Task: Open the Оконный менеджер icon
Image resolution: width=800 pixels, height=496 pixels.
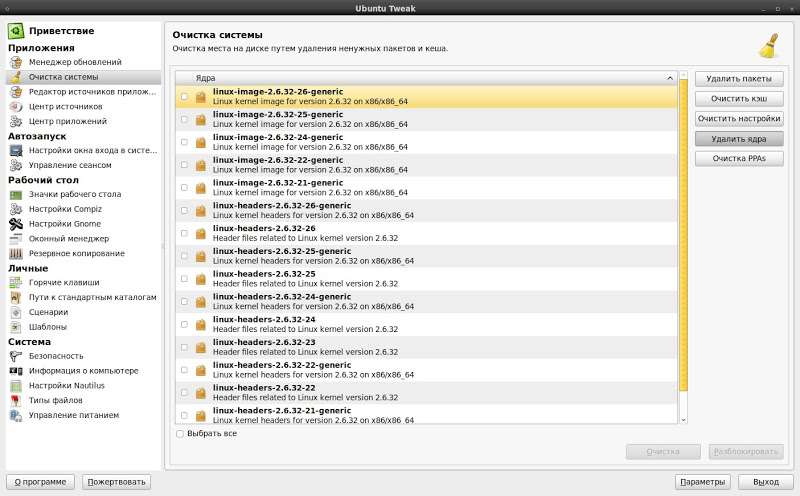Action: pos(16,239)
